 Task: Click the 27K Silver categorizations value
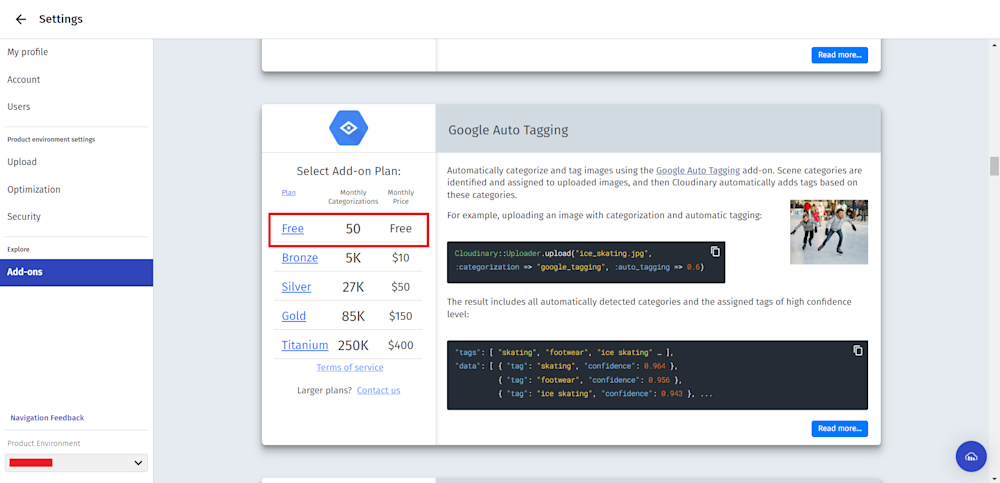353,287
